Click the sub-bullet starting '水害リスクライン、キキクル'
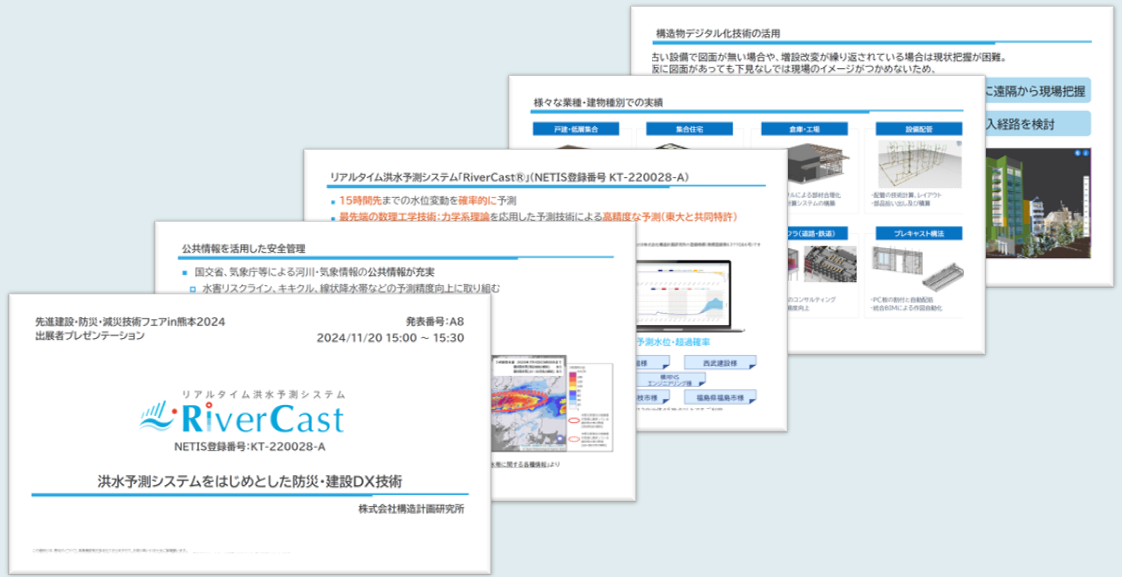 [351, 288]
